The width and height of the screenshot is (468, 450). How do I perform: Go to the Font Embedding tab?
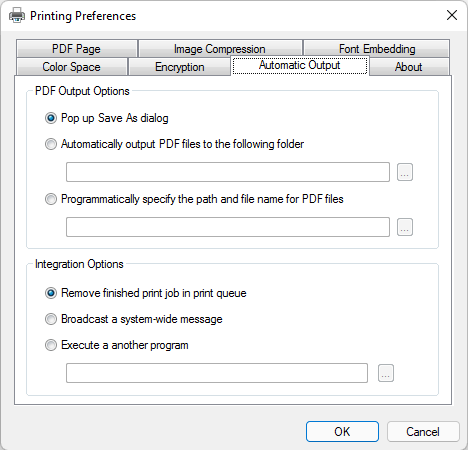pyautogui.click(x=377, y=49)
